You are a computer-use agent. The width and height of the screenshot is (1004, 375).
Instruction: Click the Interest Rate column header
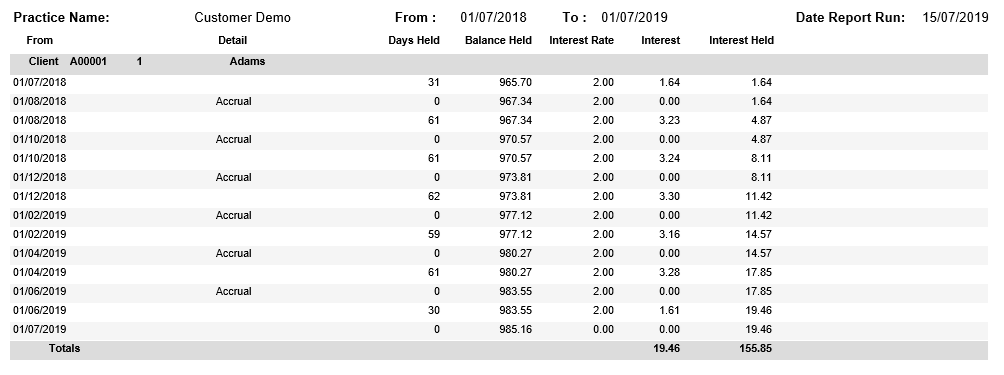(581, 40)
